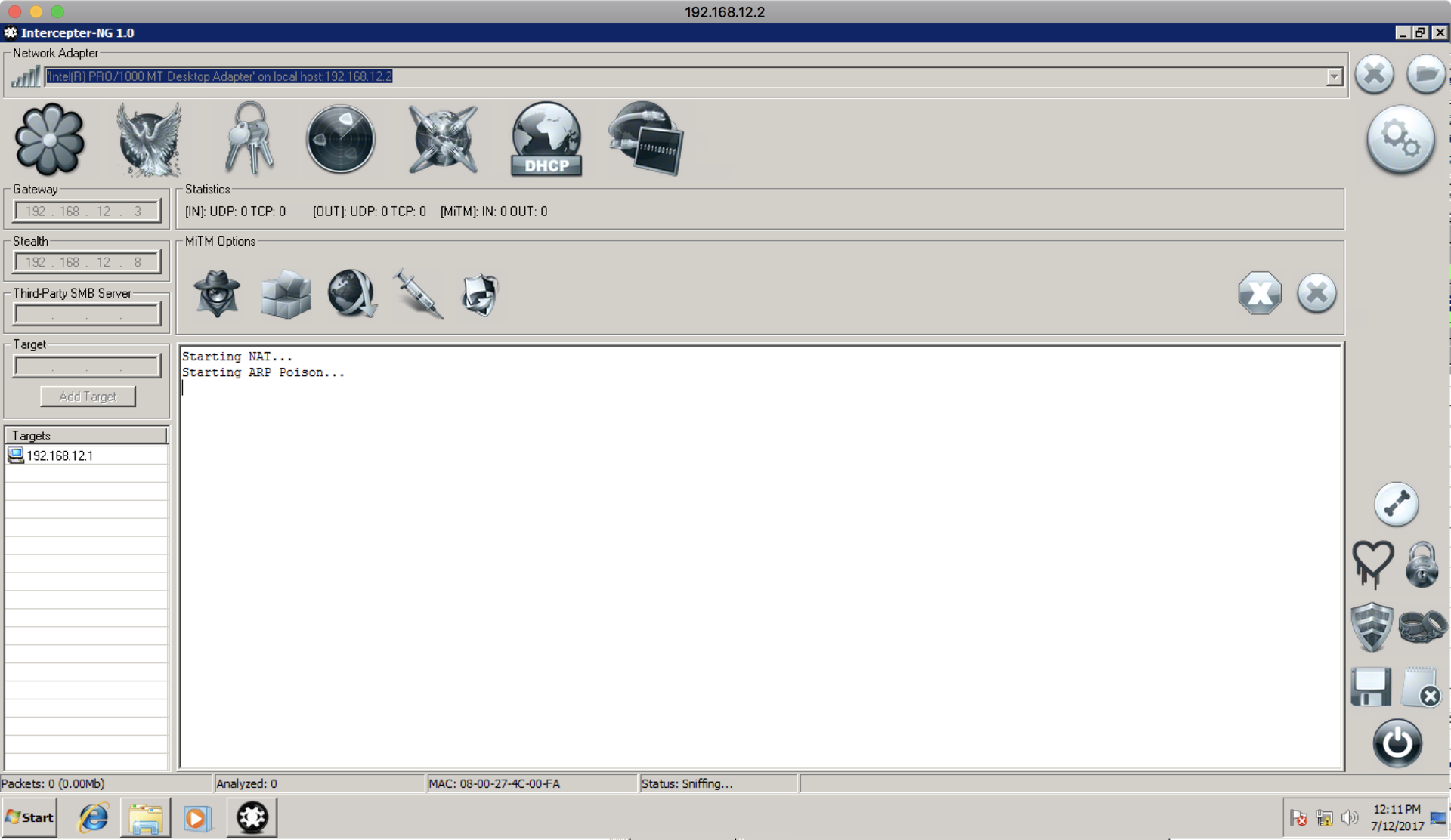Open Windows Media Player from taskbar

coord(197,818)
